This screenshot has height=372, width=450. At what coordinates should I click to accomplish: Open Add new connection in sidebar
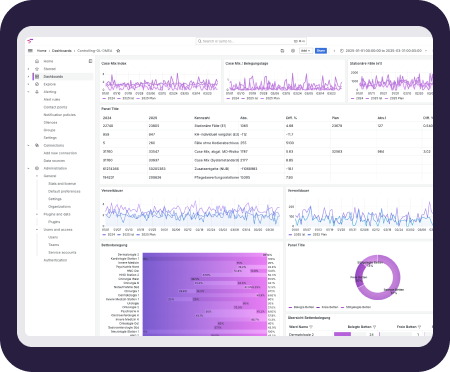pos(60,153)
